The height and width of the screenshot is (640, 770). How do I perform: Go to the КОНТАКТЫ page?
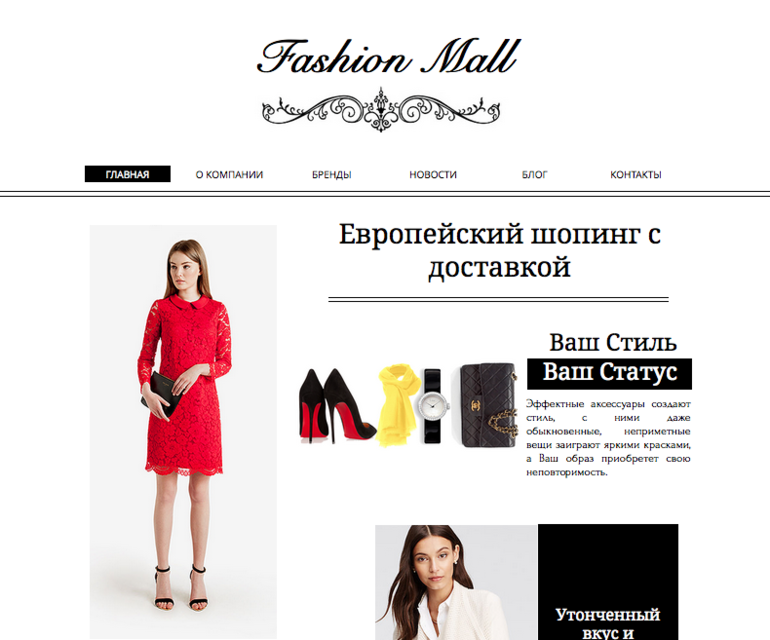(636, 174)
